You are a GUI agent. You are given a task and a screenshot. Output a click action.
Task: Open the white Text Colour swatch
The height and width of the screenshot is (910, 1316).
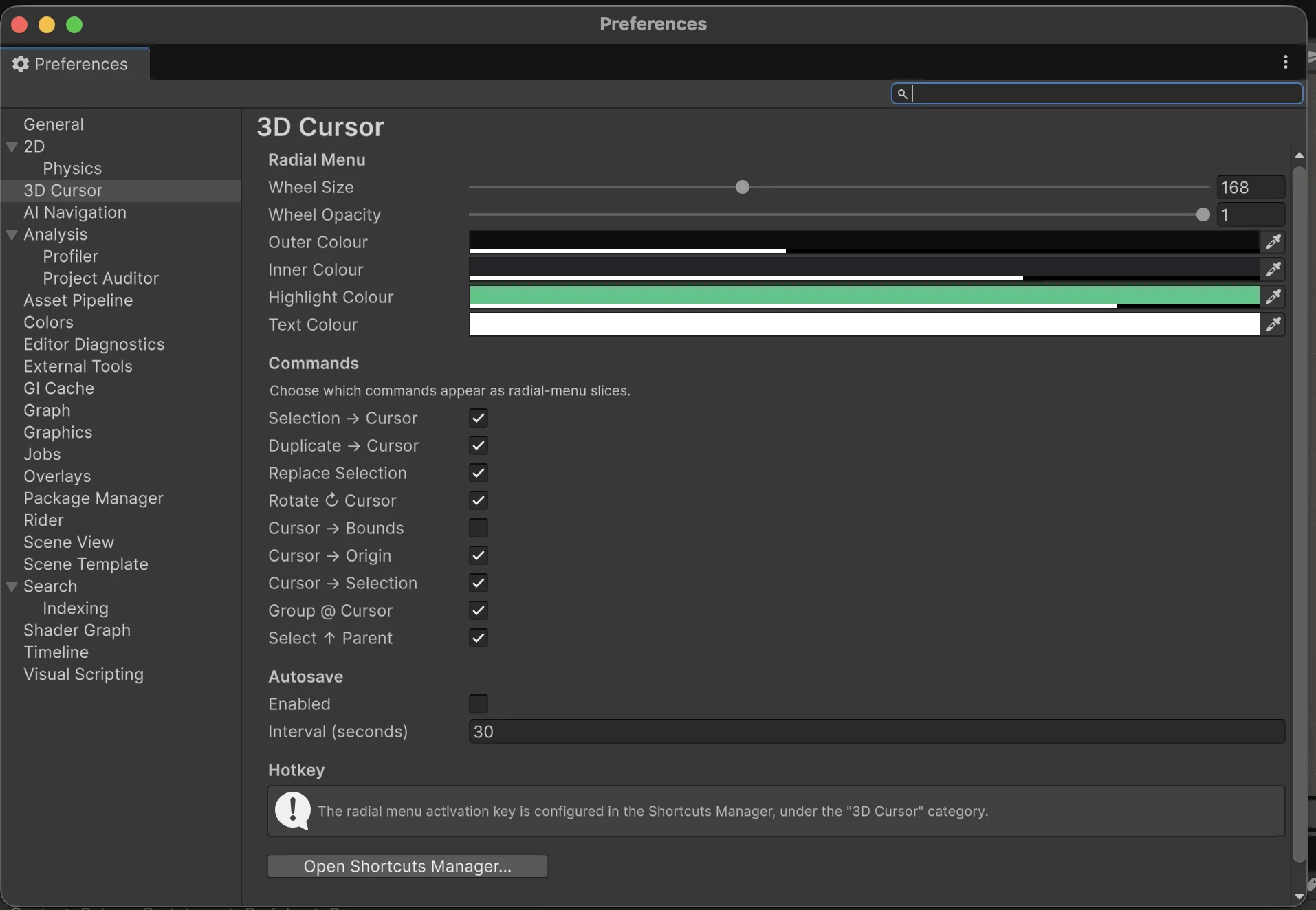[x=864, y=324]
